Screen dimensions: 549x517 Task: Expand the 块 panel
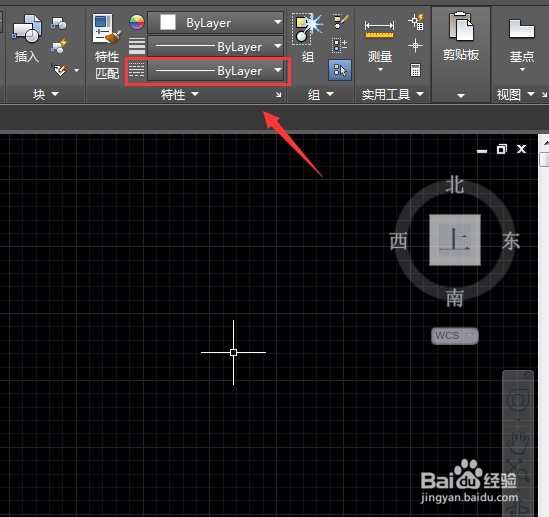[46, 94]
